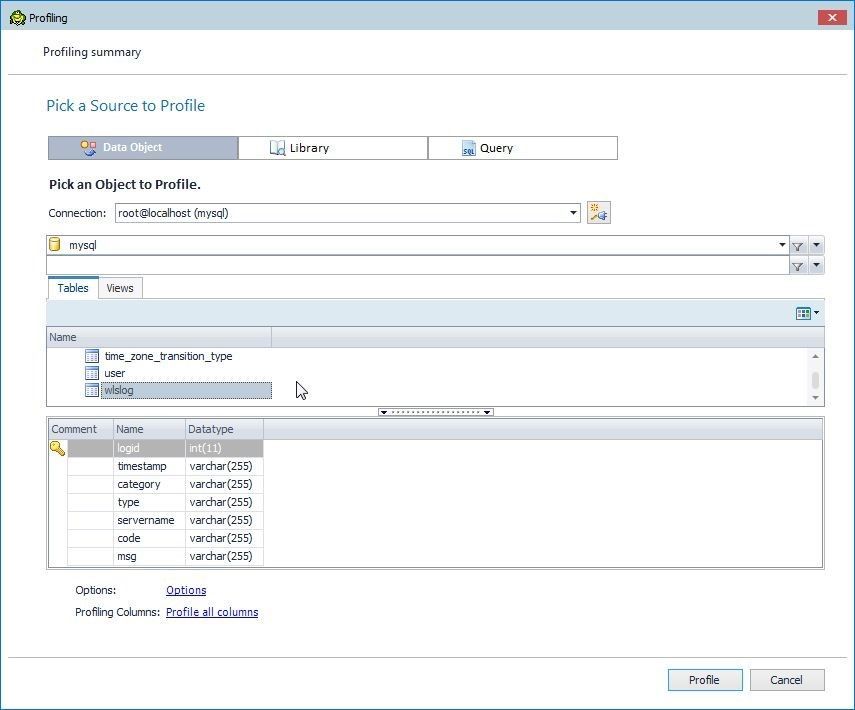The height and width of the screenshot is (710, 855).
Task: Click the Datatype column header
Action: click(x=225, y=429)
